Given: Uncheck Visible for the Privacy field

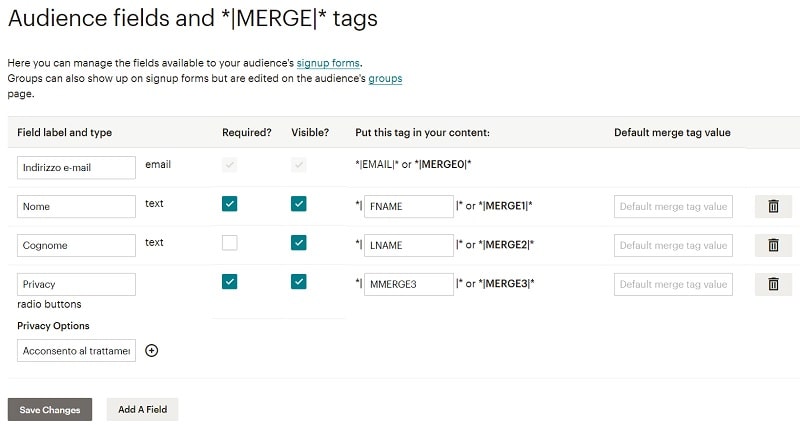Looking at the screenshot, I should pyautogui.click(x=298, y=282).
